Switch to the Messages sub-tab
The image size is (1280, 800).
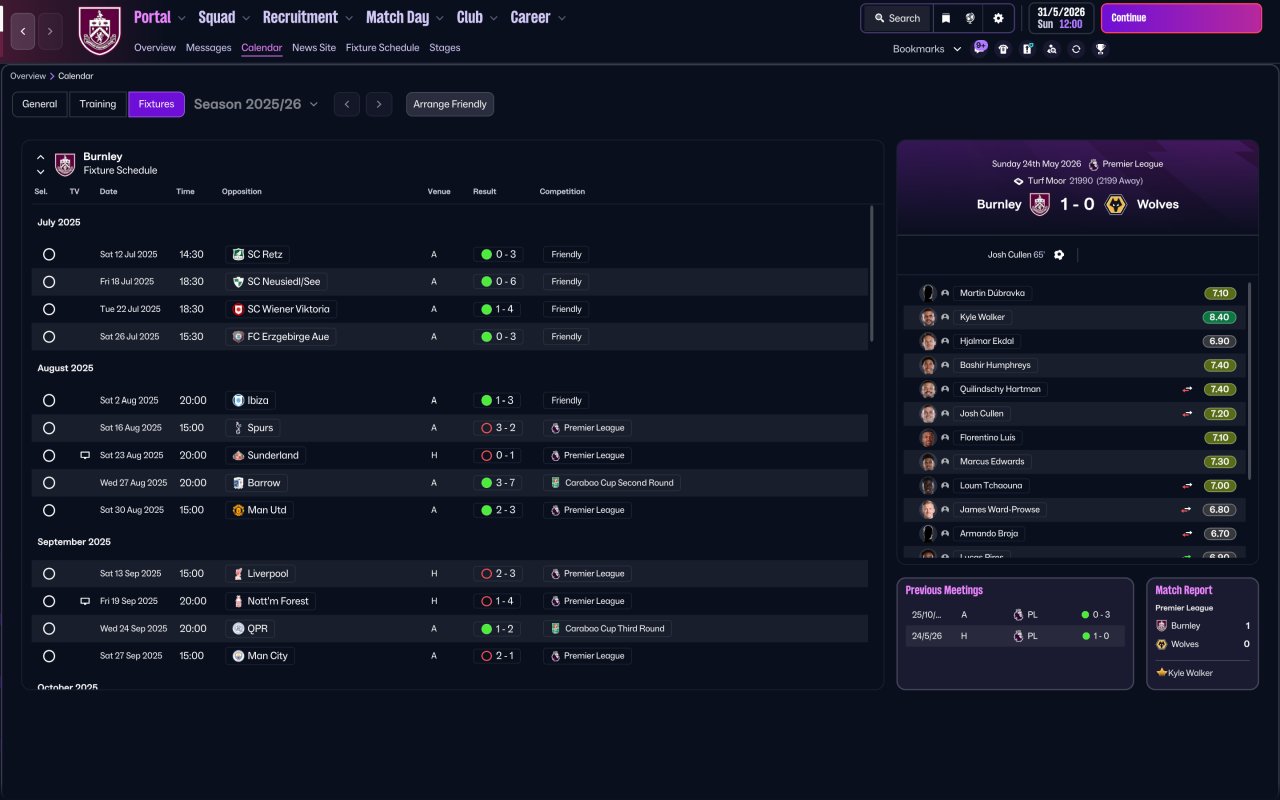pyautogui.click(x=208, y=48)
